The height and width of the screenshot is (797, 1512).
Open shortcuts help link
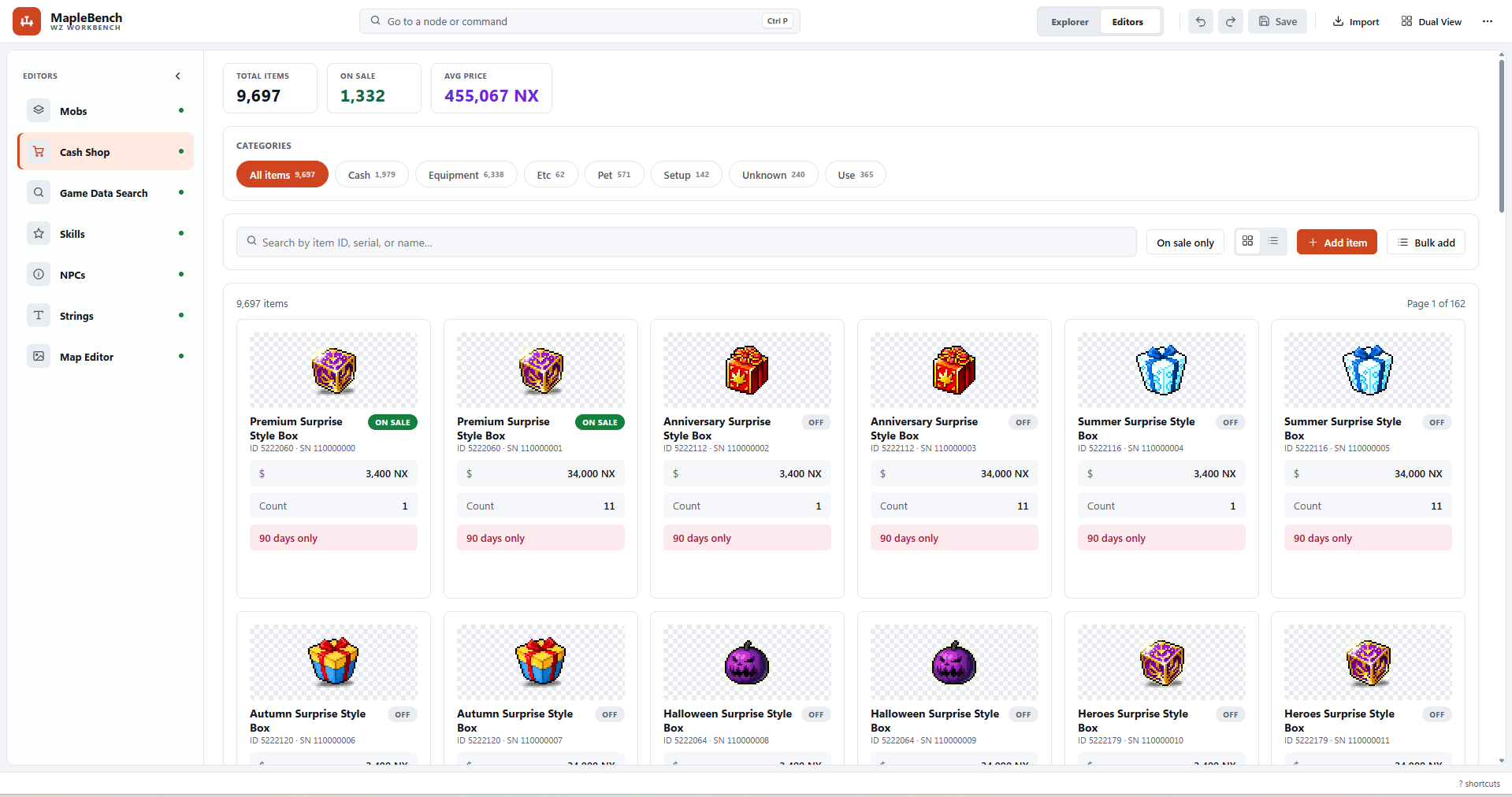(x=1479, y=784)
